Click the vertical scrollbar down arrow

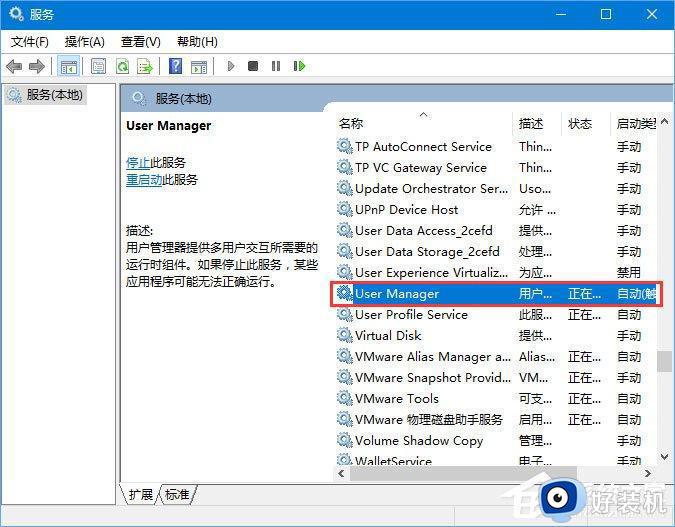pos(664,457)
